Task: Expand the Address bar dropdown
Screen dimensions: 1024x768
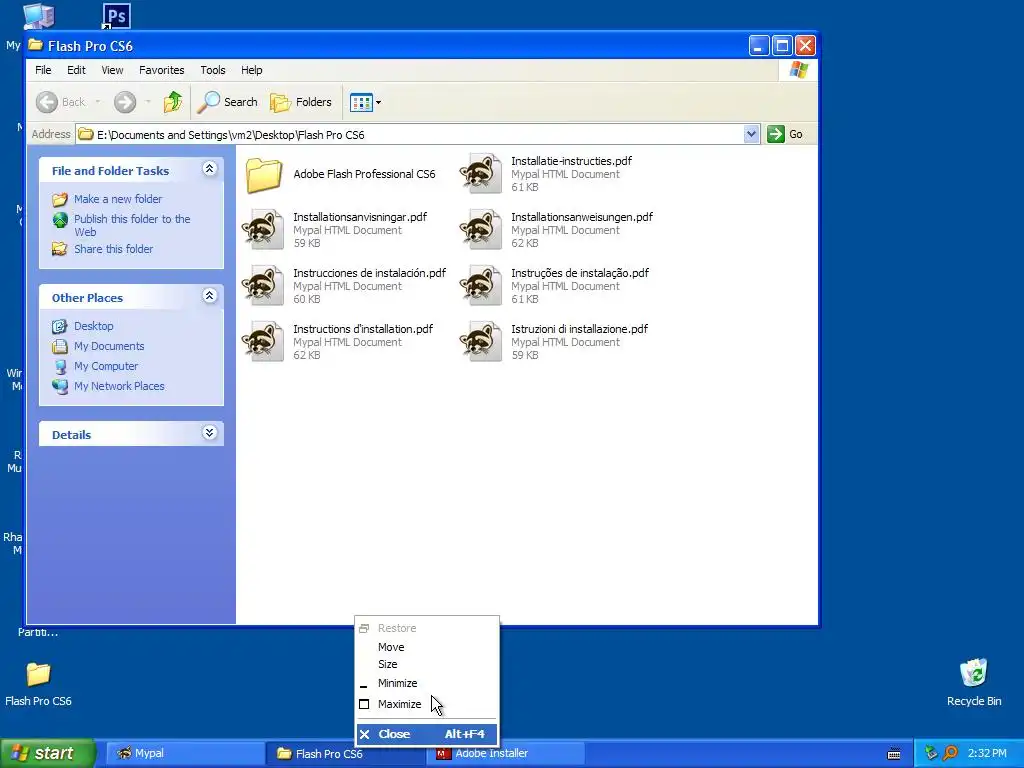Action: (x=751, y=134)
